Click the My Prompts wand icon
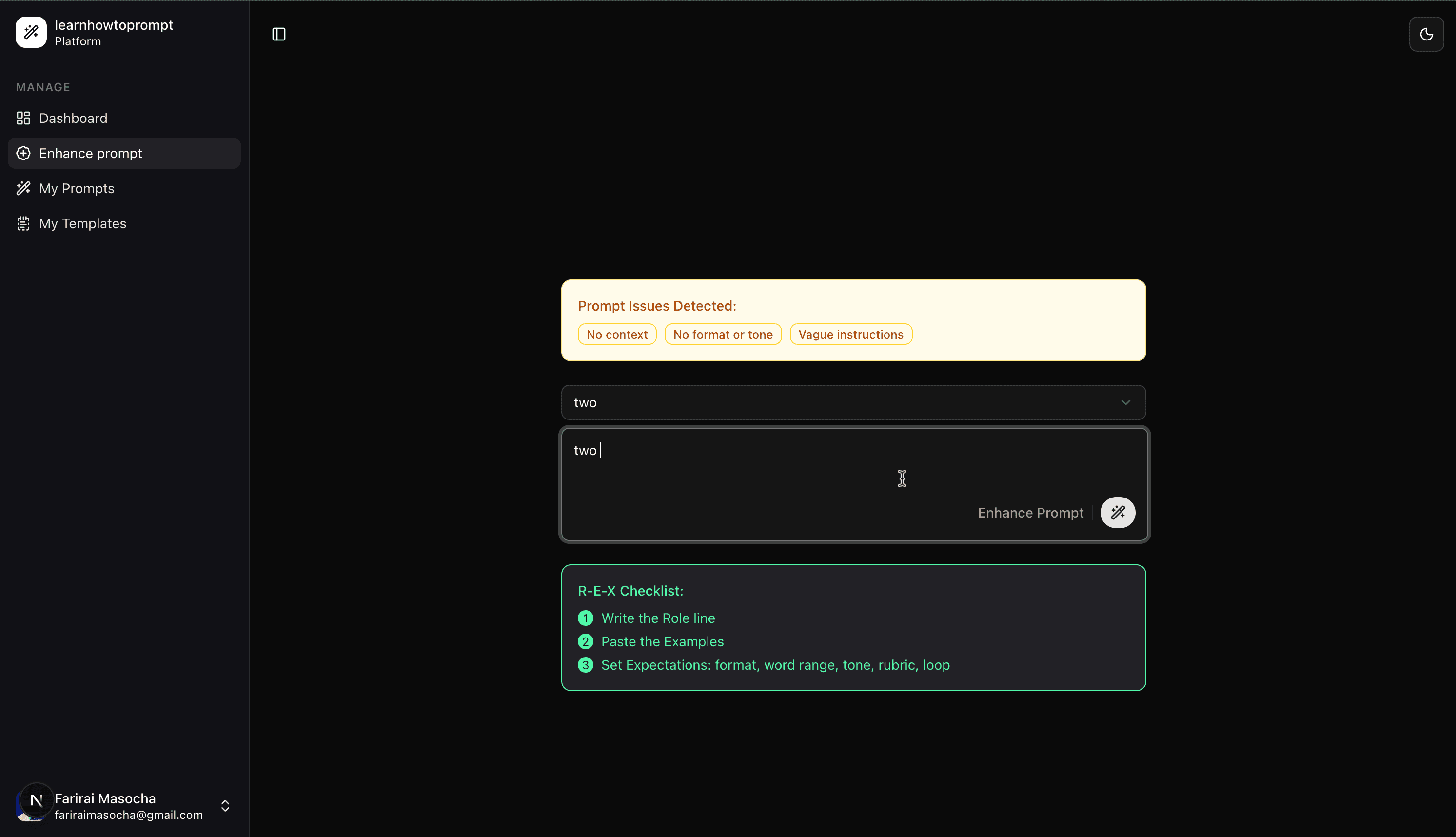Image resolution: width=1456 pixels, height=837 pixels. tap(23, 189)
